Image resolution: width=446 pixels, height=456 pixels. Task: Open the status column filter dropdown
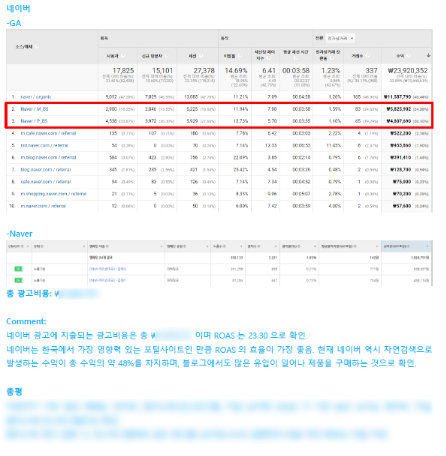coord(83,247)
